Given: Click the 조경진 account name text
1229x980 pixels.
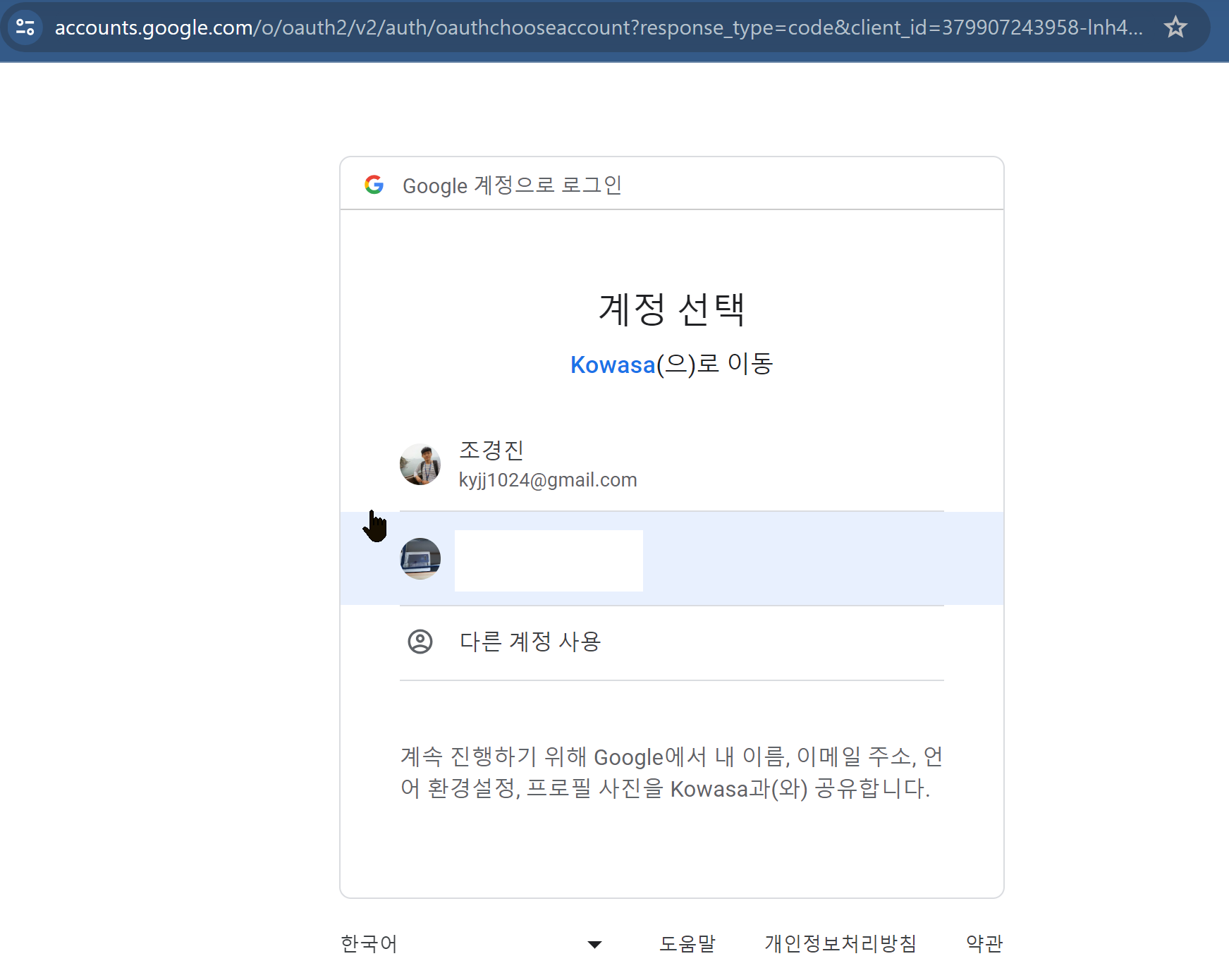Looking at the screenshot, I should [x=491, y=450].
